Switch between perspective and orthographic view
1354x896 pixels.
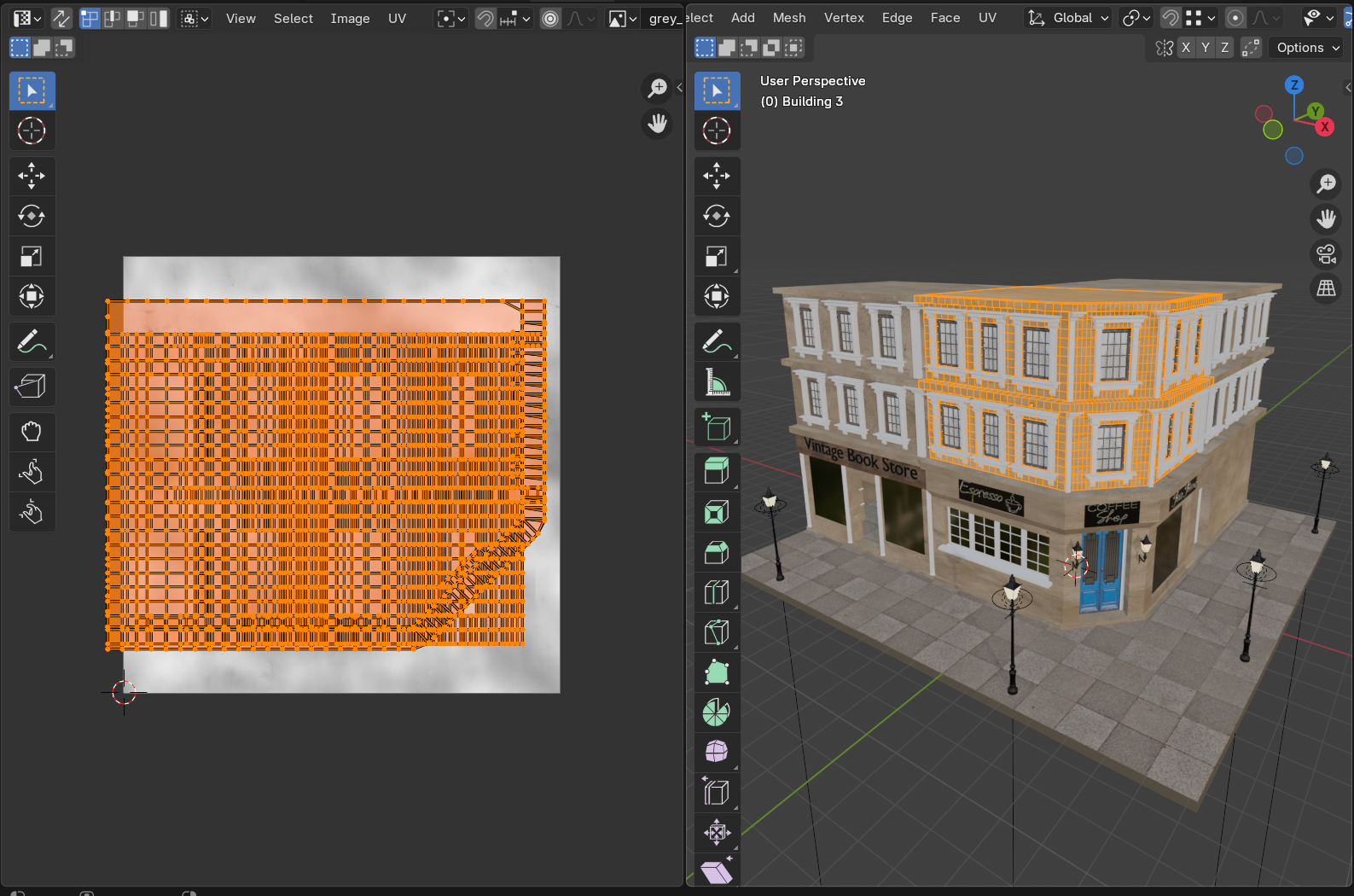(1326, 288)
